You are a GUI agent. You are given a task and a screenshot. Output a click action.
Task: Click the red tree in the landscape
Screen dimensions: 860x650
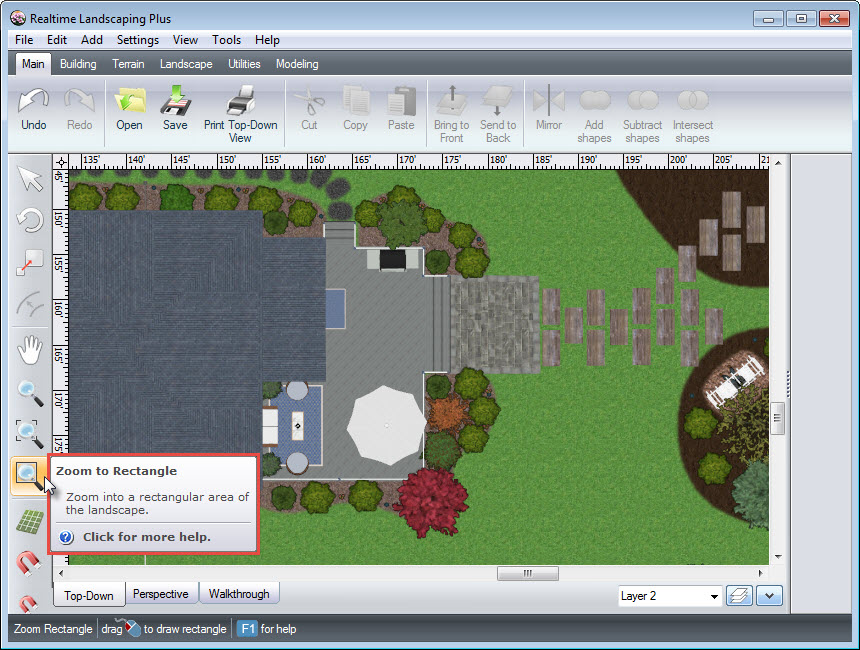(433, 501)
